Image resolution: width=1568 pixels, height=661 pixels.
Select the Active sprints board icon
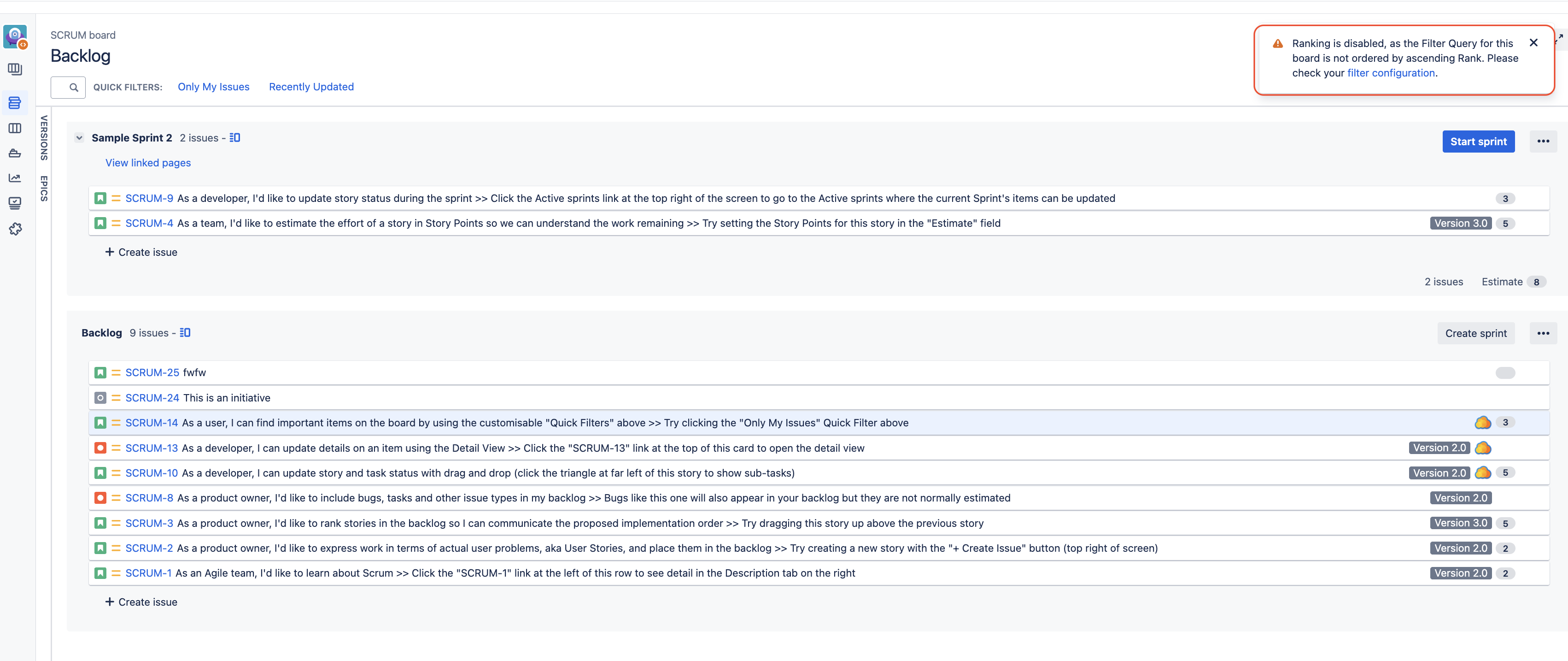pos(15,128)
